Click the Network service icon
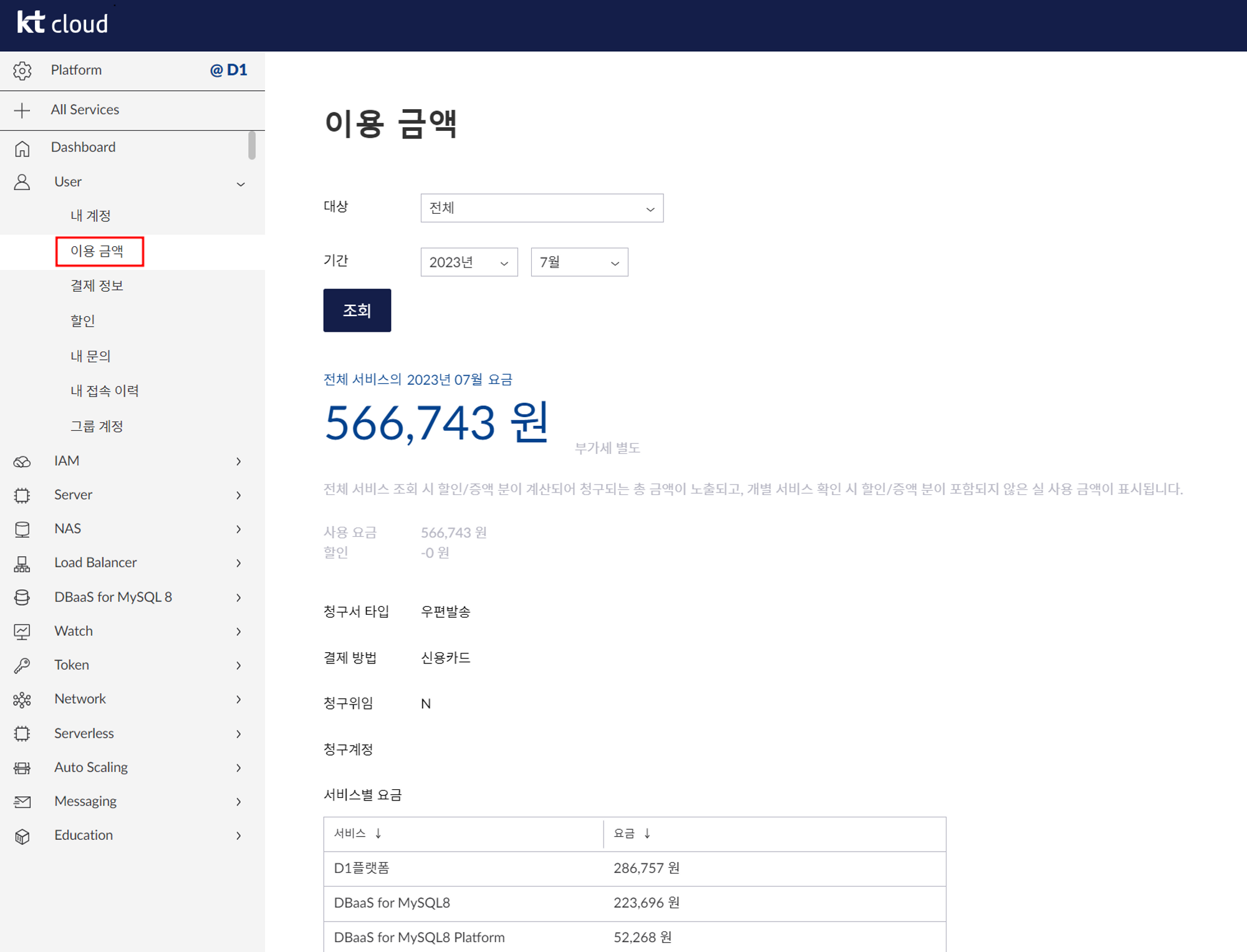The height and width of the screenshot is (952, 1247). pyautogui.click(x=22, y=699)
